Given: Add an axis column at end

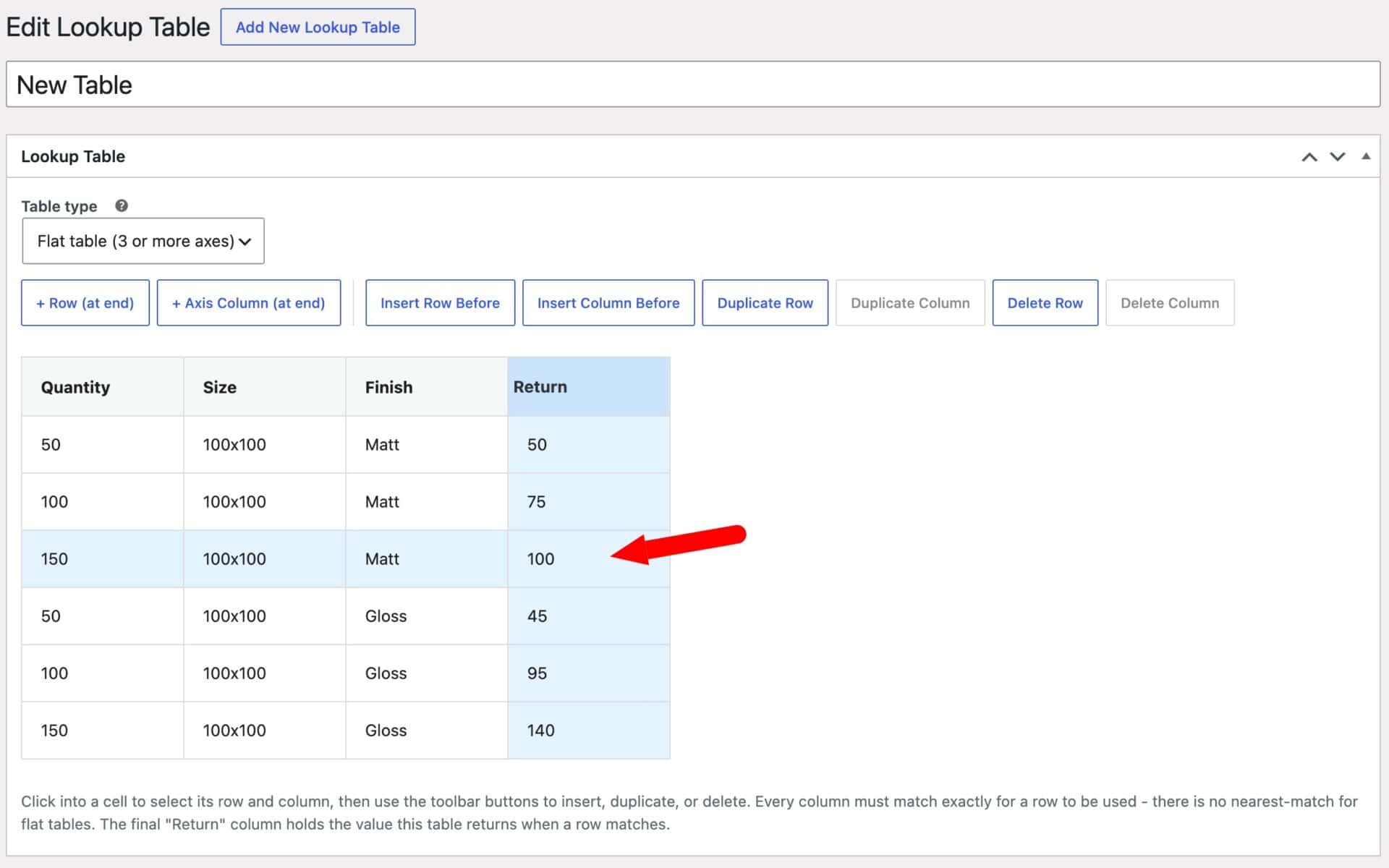Looking at the screenshot, I should (249, 303).
